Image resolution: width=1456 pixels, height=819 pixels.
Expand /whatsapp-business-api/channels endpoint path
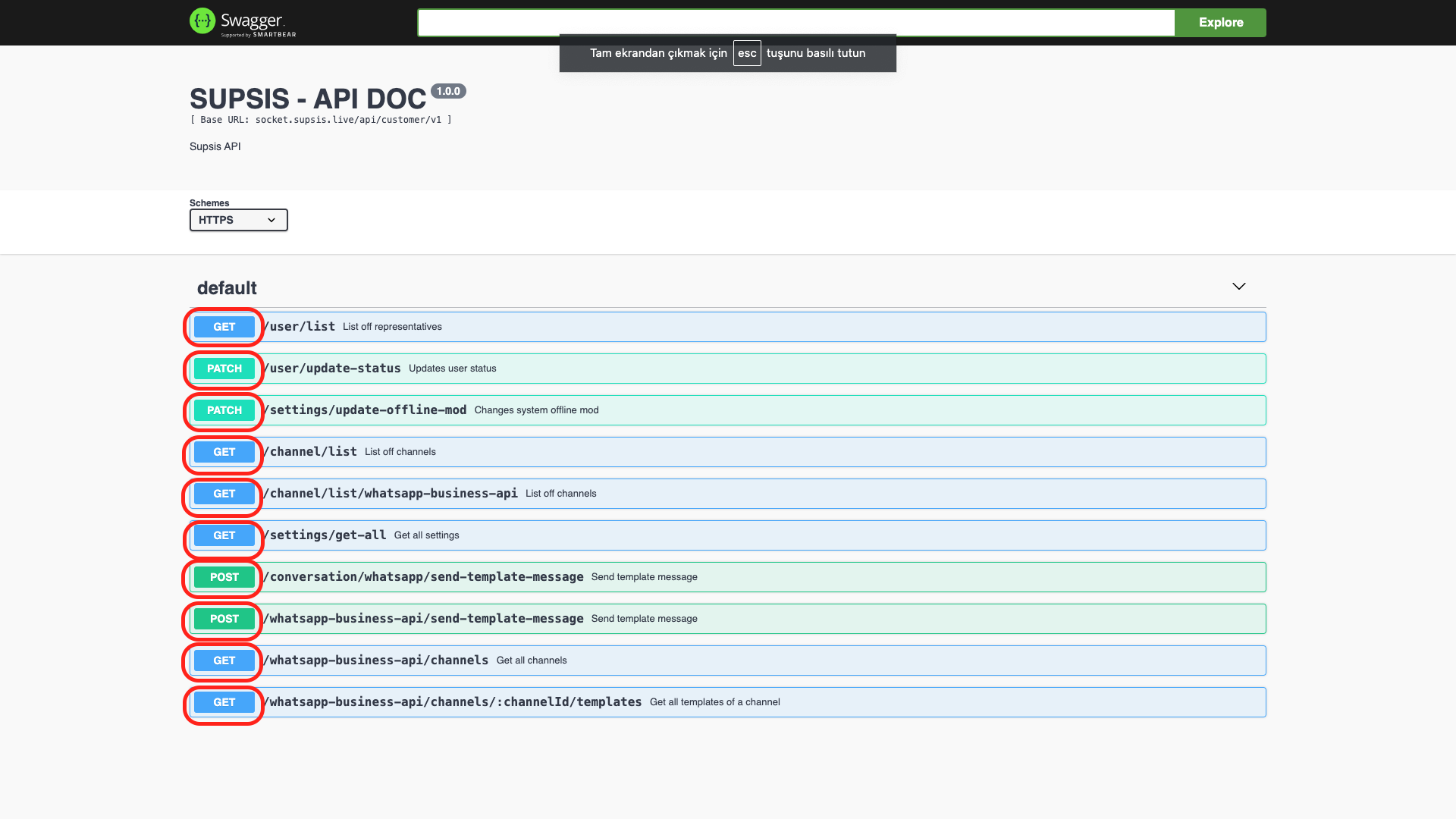tap(375, 660)
